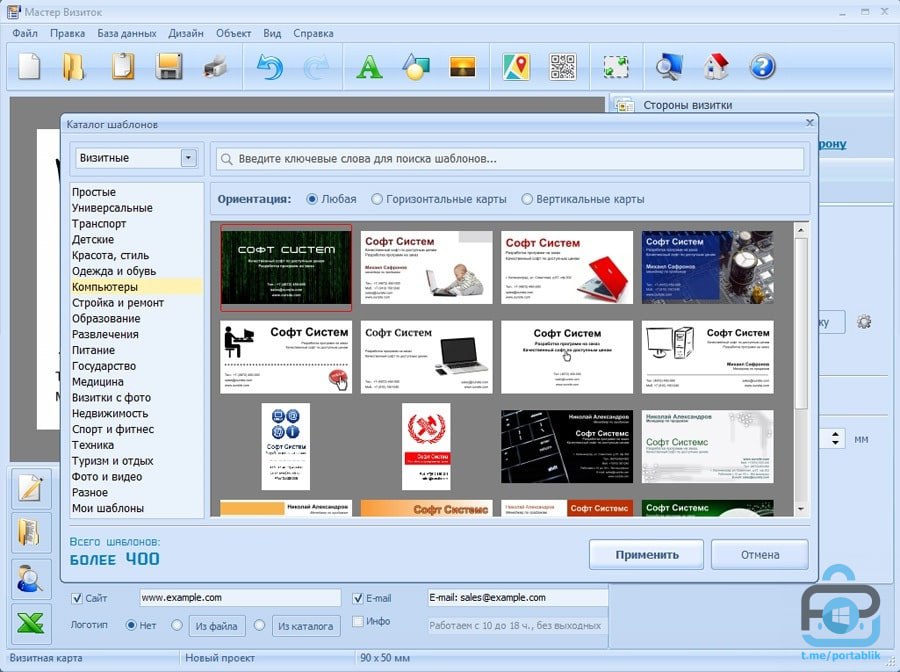Select the green matrix Софт Систем template
Screen dimensions: 900x672
click(286, 267)
